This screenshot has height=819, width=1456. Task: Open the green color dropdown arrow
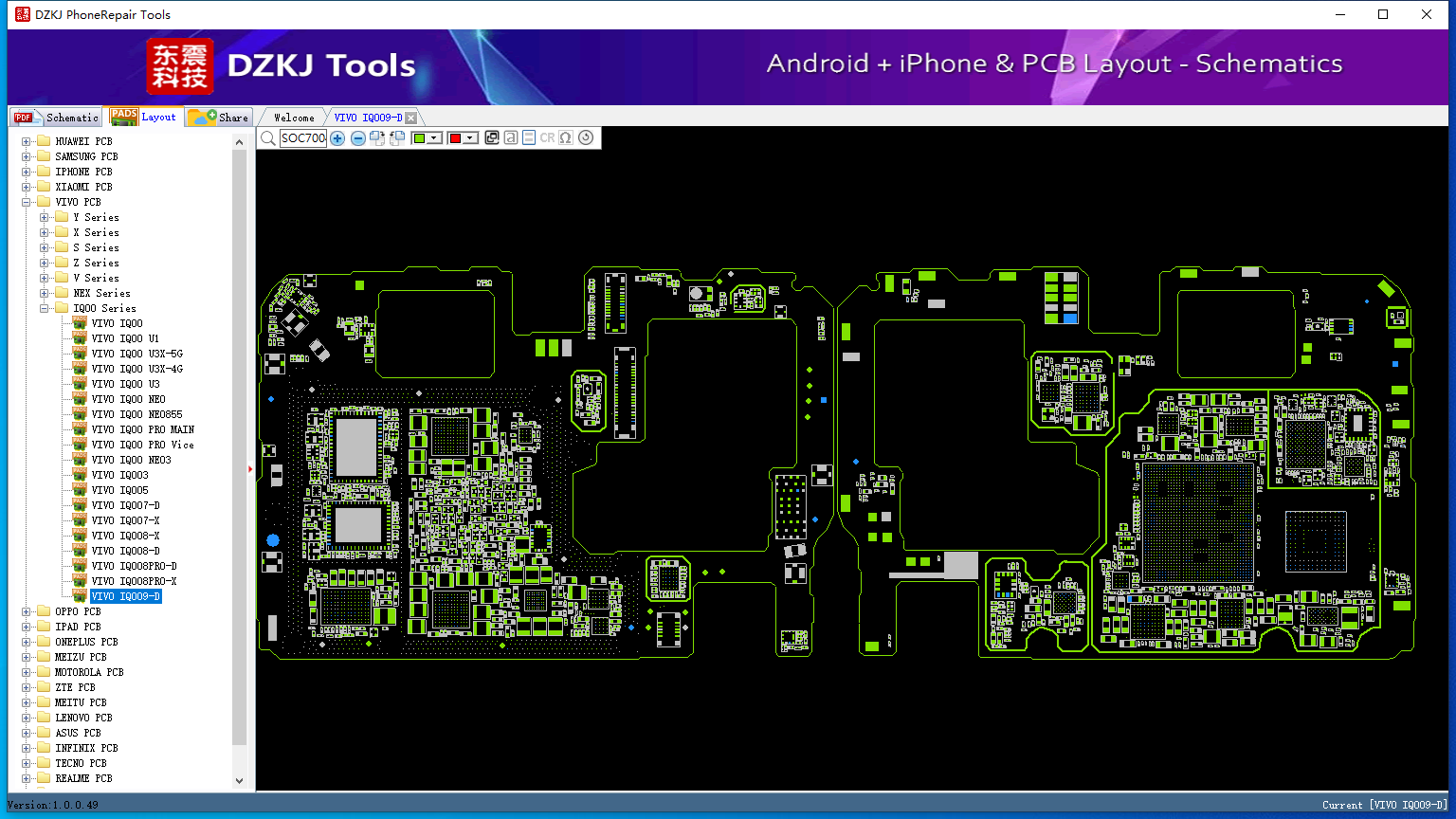point(434,138)
